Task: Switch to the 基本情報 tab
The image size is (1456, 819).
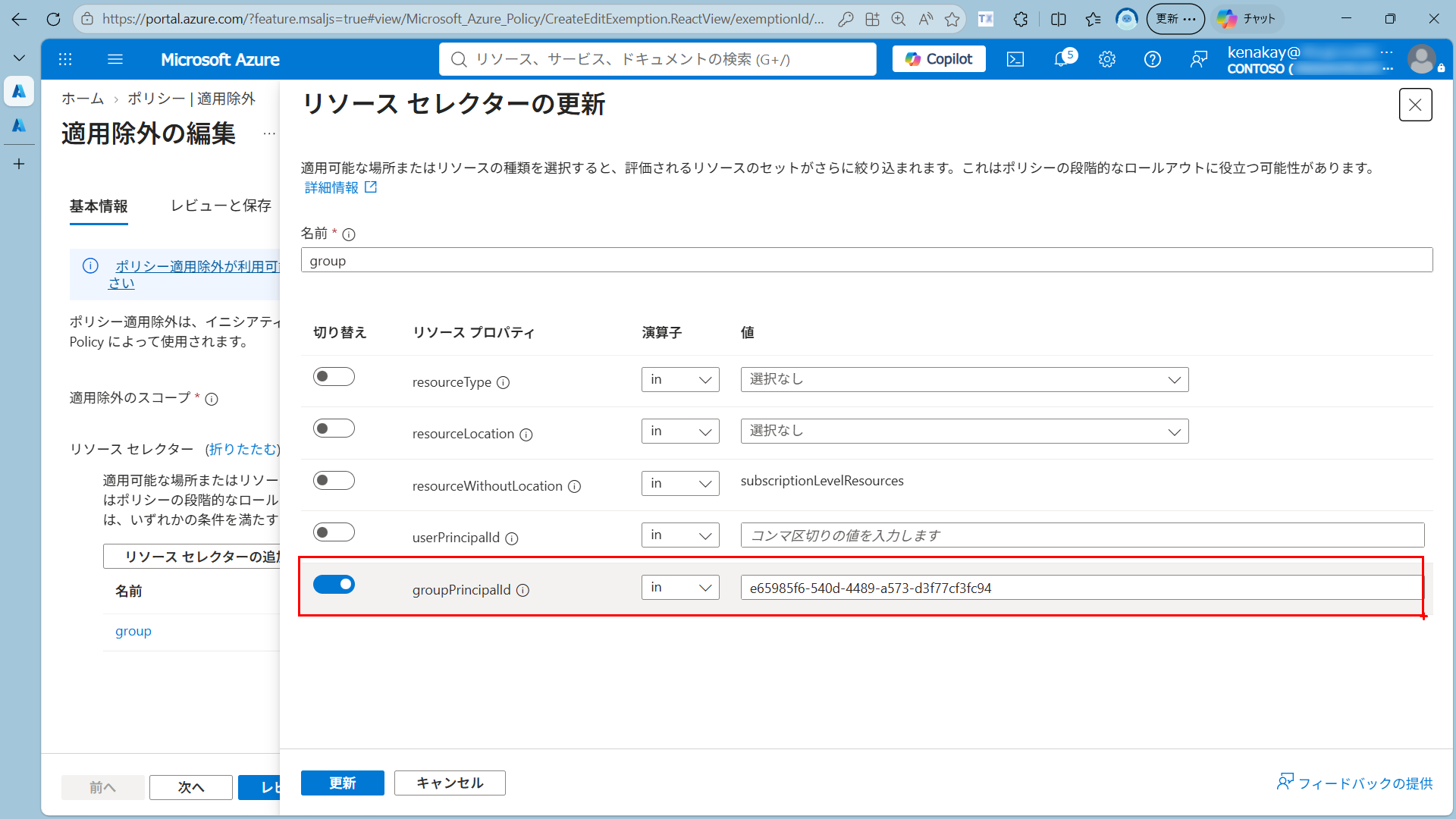Action: (x=99, y=206)
